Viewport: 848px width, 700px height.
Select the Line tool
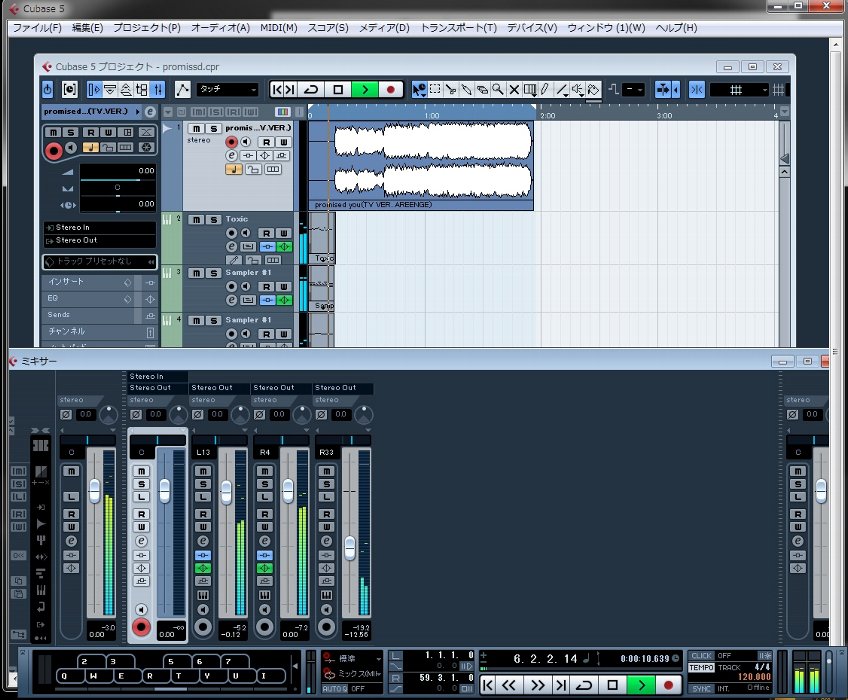point(562,89)
